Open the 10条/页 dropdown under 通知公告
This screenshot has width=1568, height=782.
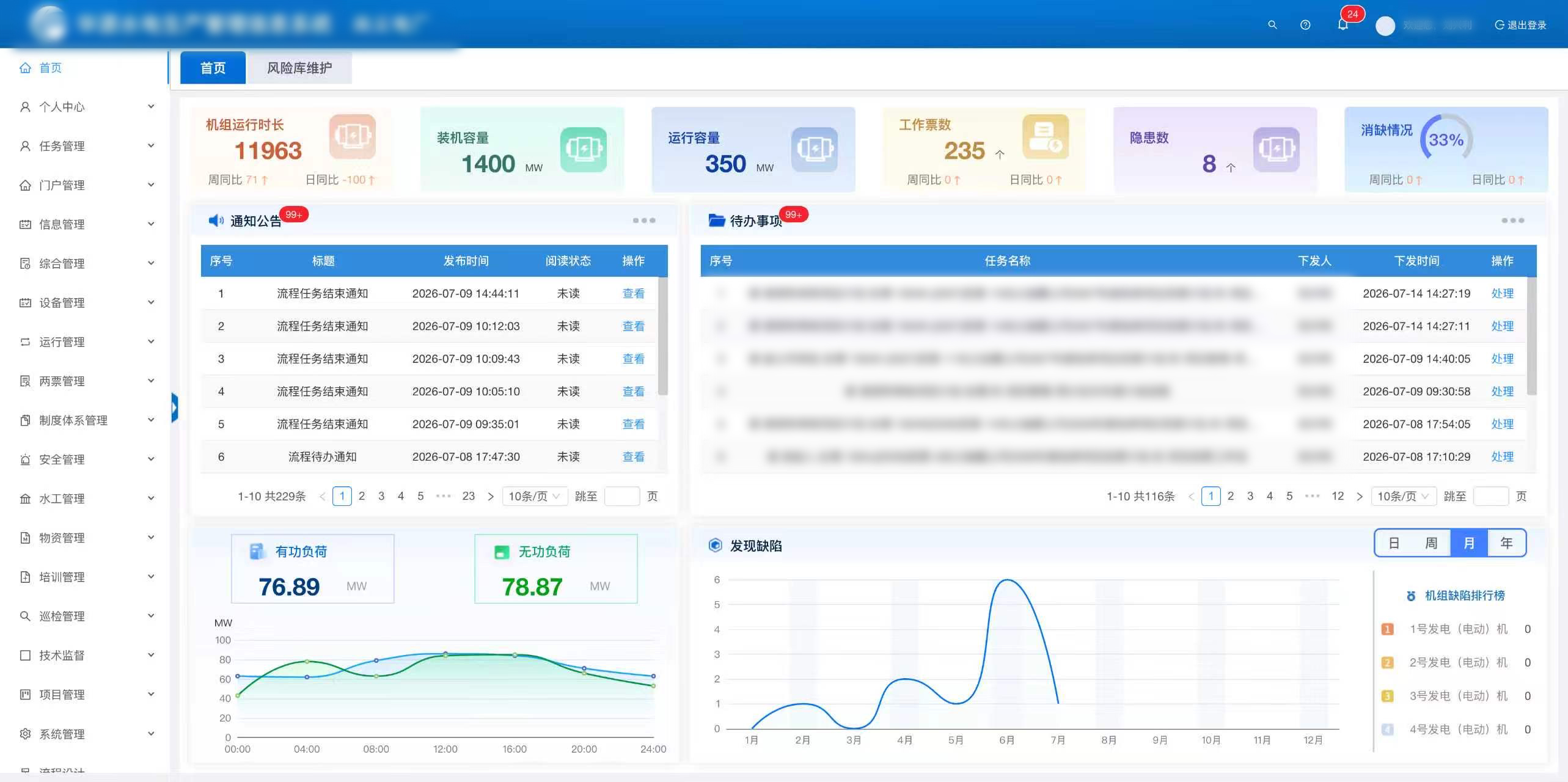click(x=535, y=496)
